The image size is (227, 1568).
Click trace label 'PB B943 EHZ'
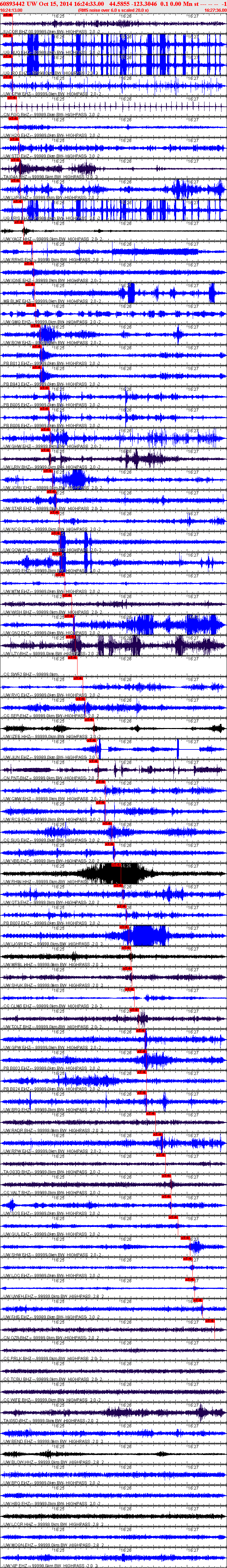pyautogui.click(x=16, y=384)
